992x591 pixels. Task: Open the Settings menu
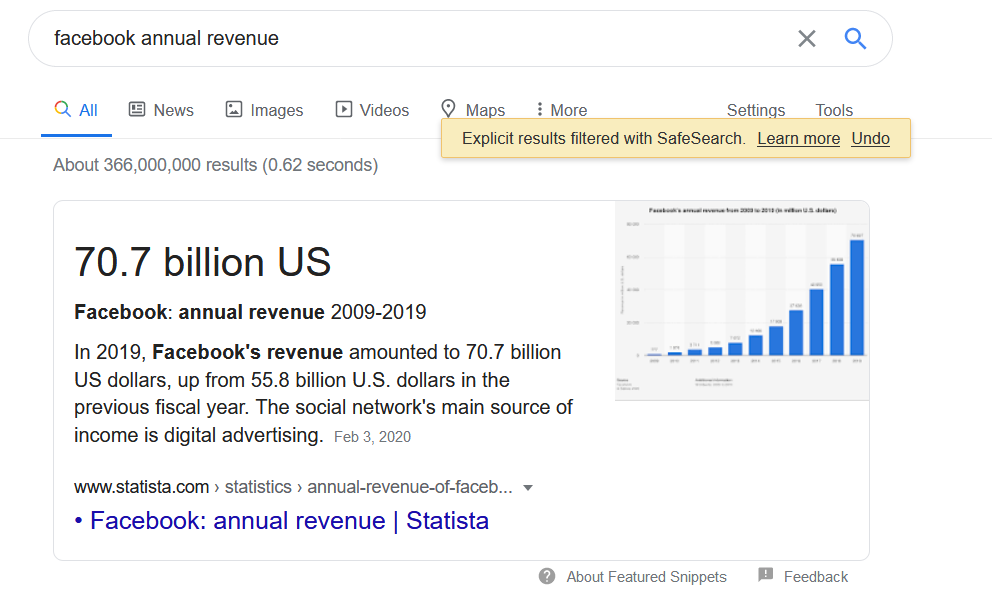point(755,110)
